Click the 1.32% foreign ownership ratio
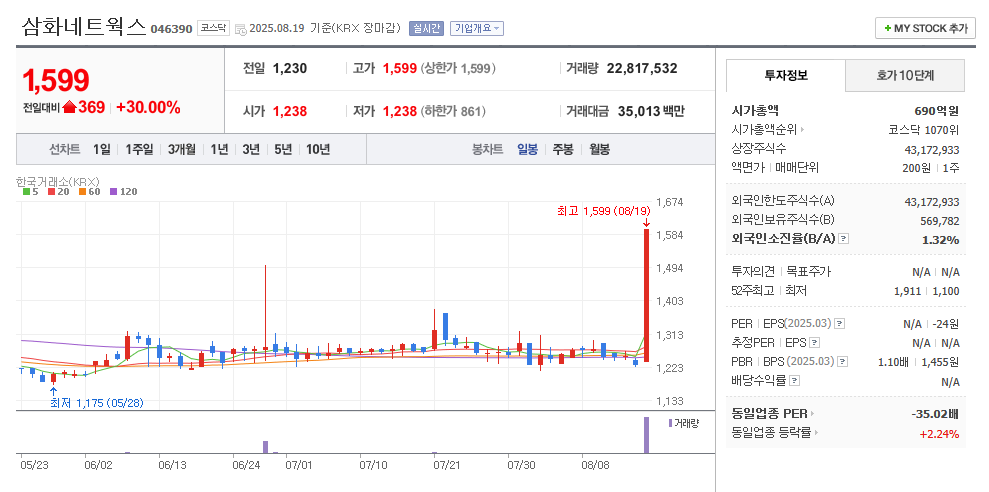989x492 pixels. click(x=943, y=240)
